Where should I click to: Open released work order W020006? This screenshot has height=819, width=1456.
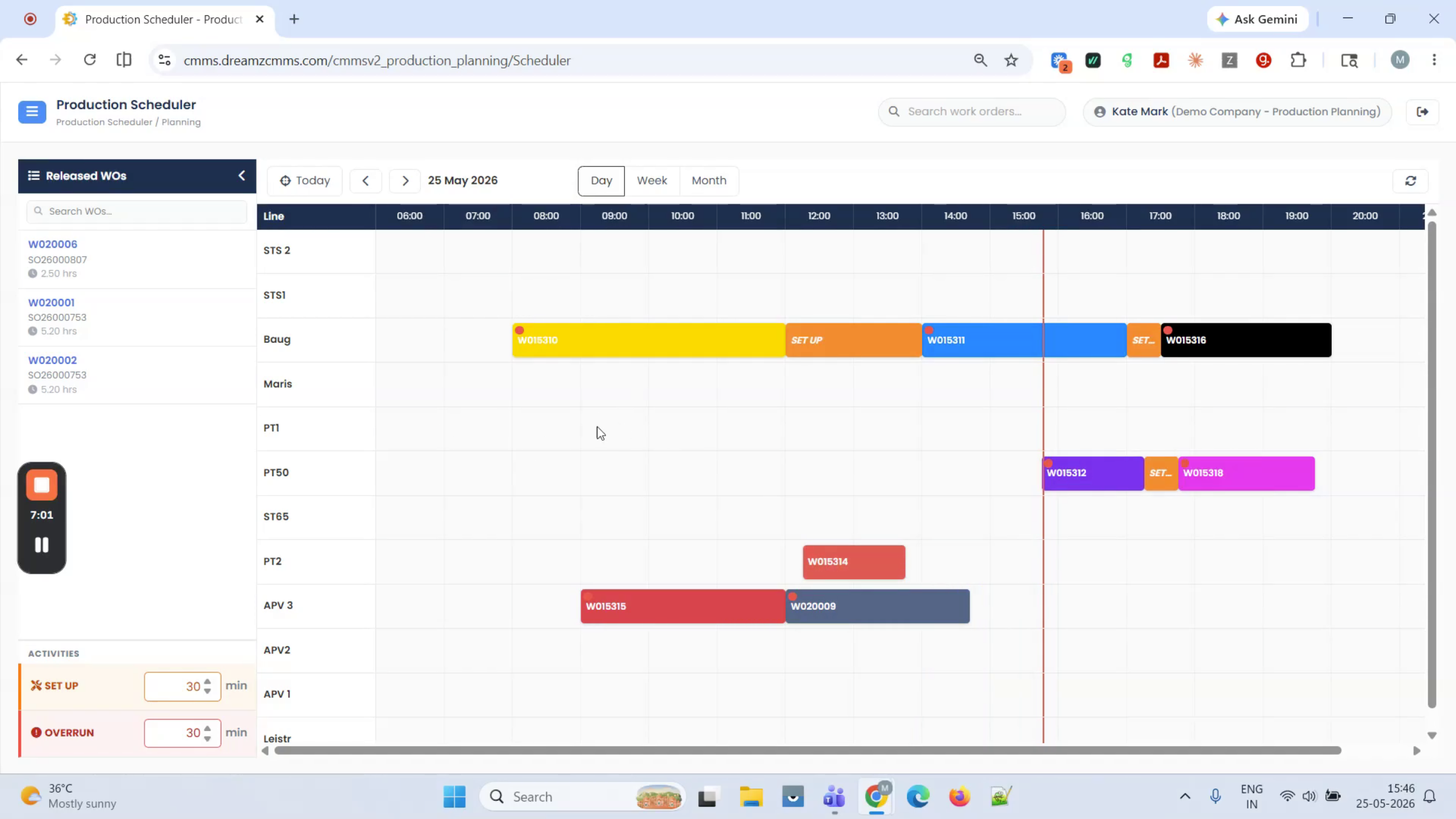pyautogui.click(x=53, y=244)
